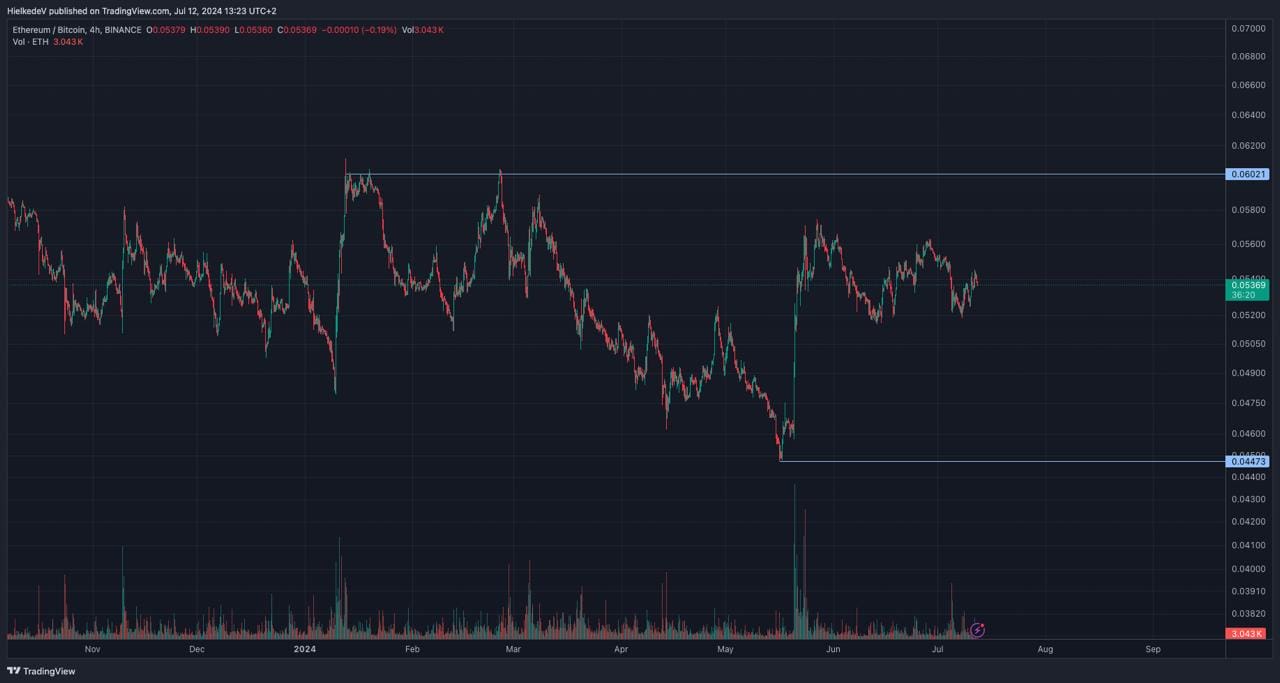Click the May label on the time axis

725,649
